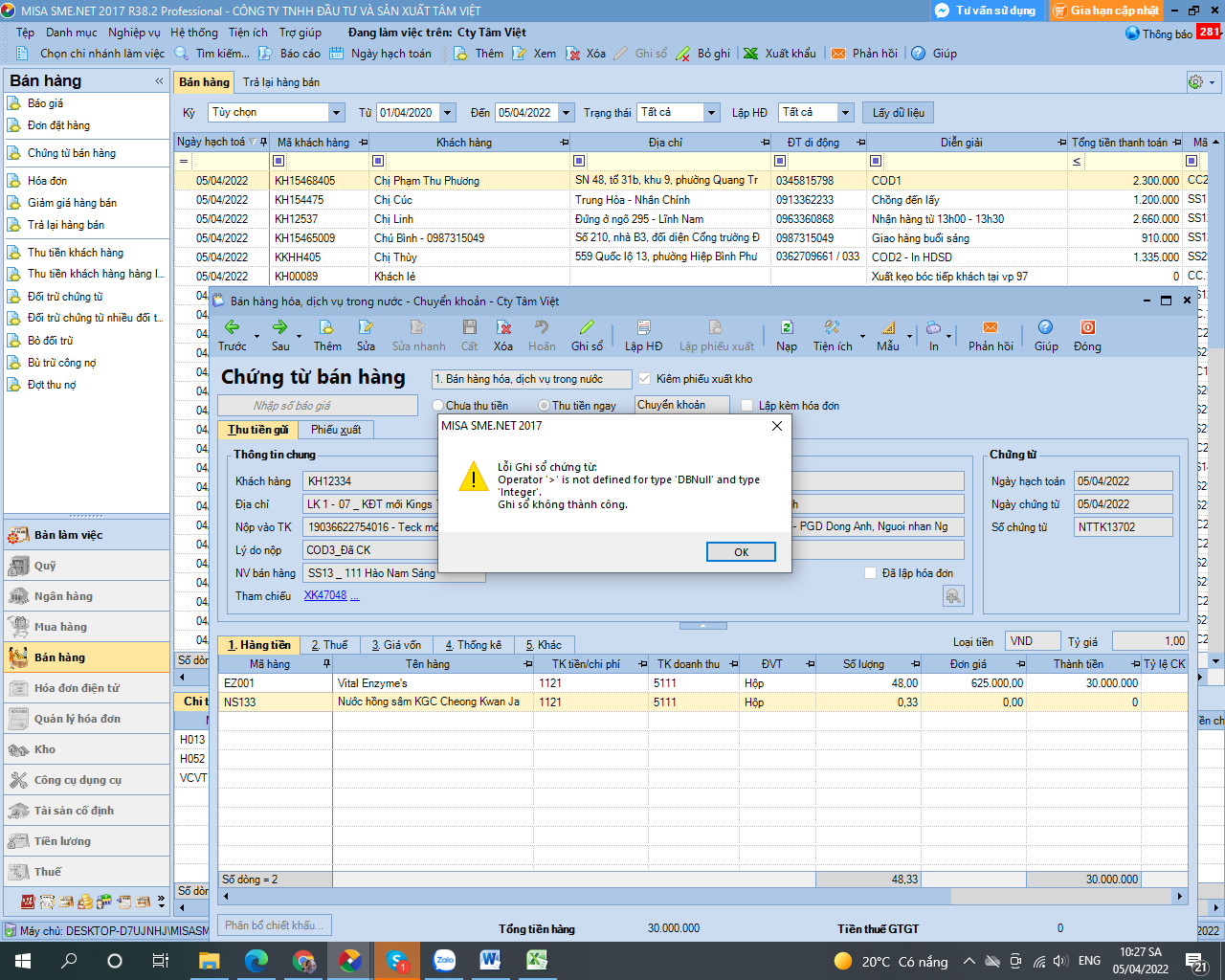Click the Cất save disk icon
Viewport: 1225px width, 980px height.
tap(469, 327)
